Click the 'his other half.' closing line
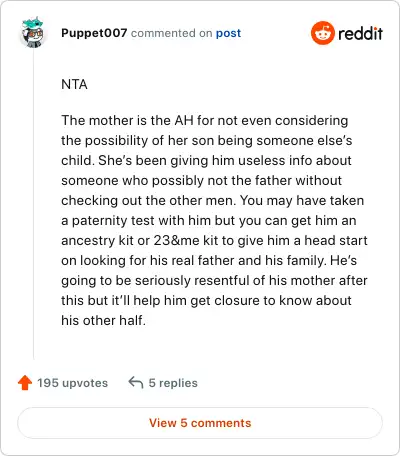 [x=103, y=320]
